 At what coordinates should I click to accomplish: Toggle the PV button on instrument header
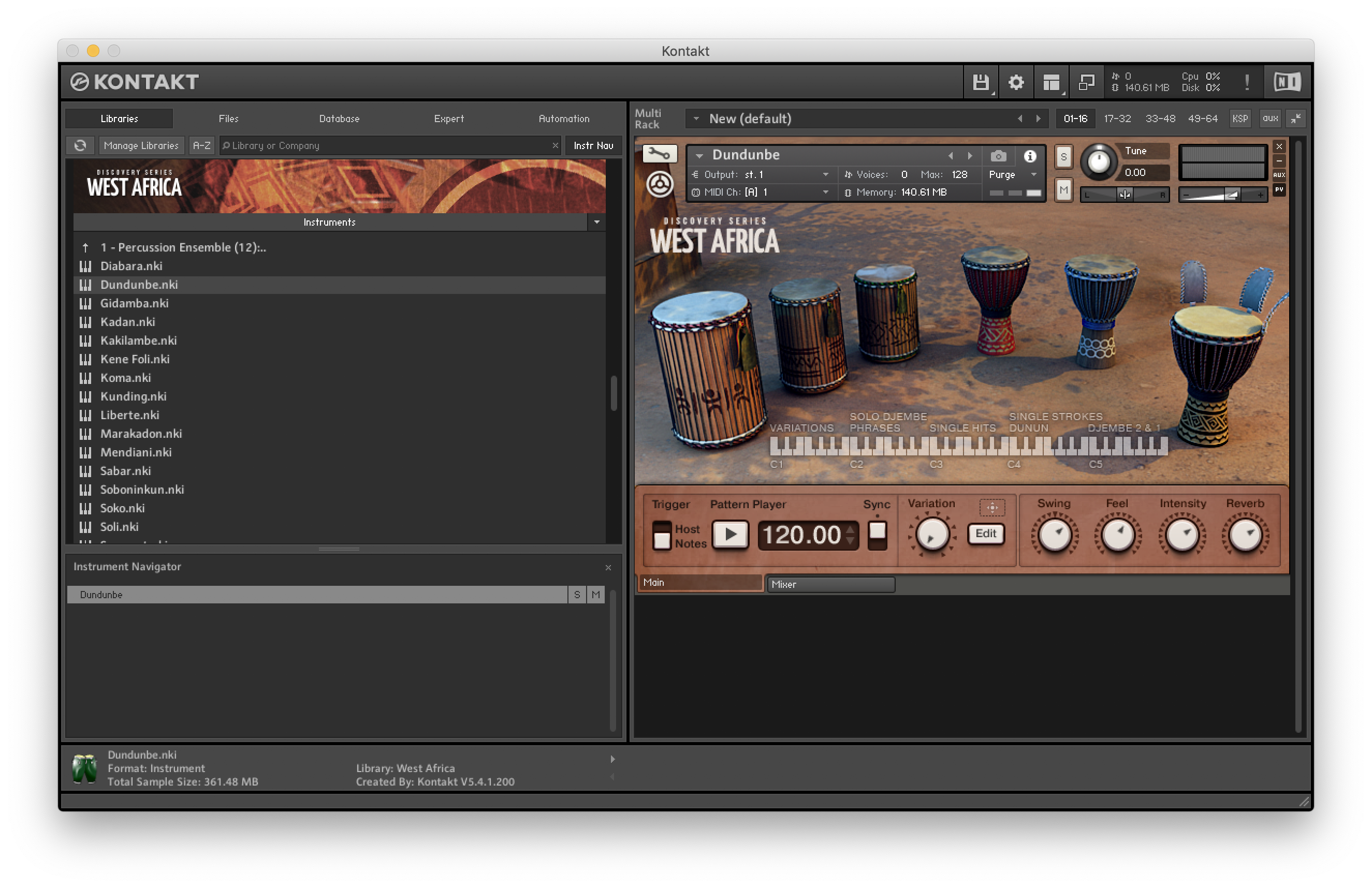[1279, 189]
